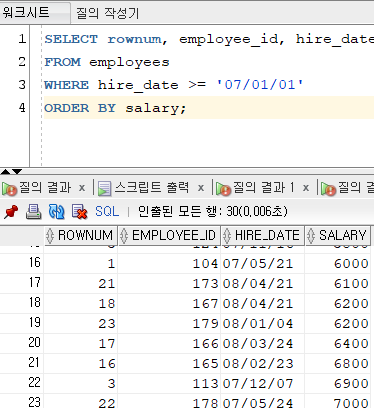374x408 pixels.
Task: Click the SQL link in the result toolbar
Action: (x=107, y=211)
